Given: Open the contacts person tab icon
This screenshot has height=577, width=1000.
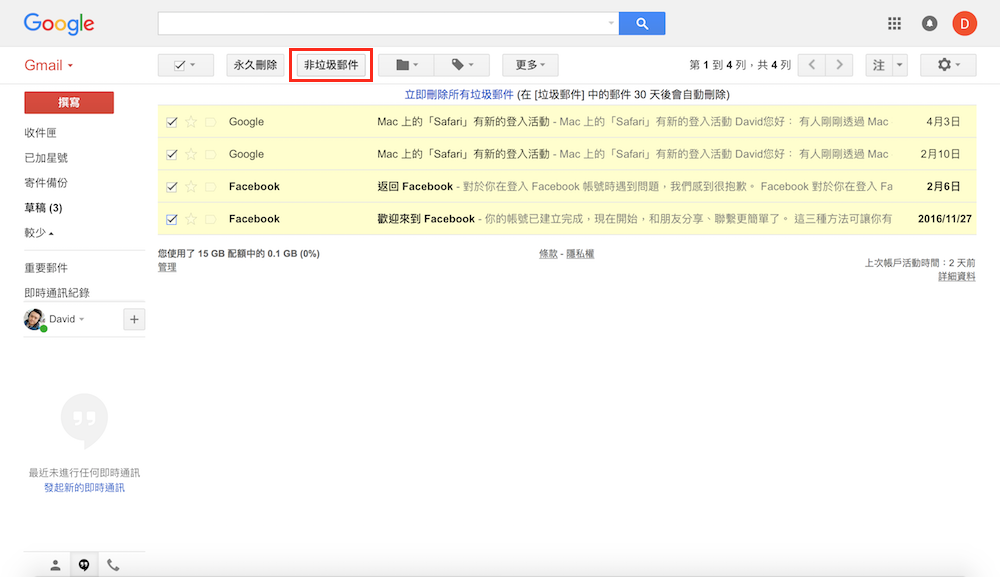Looking at the screenshot, I should coord(55,565).
